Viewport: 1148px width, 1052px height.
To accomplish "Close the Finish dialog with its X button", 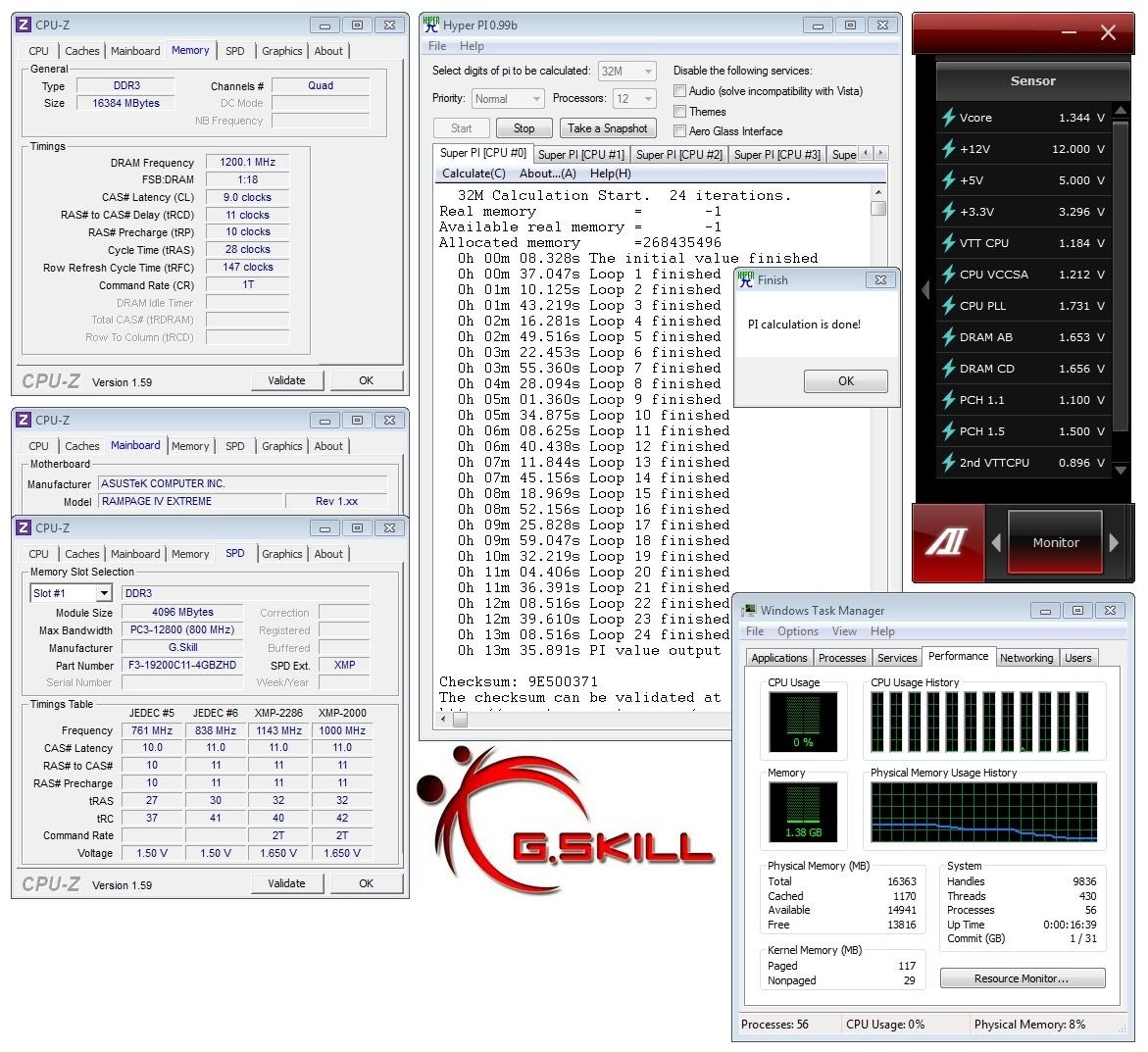I will pyautogui.click(x=880, y=279).
